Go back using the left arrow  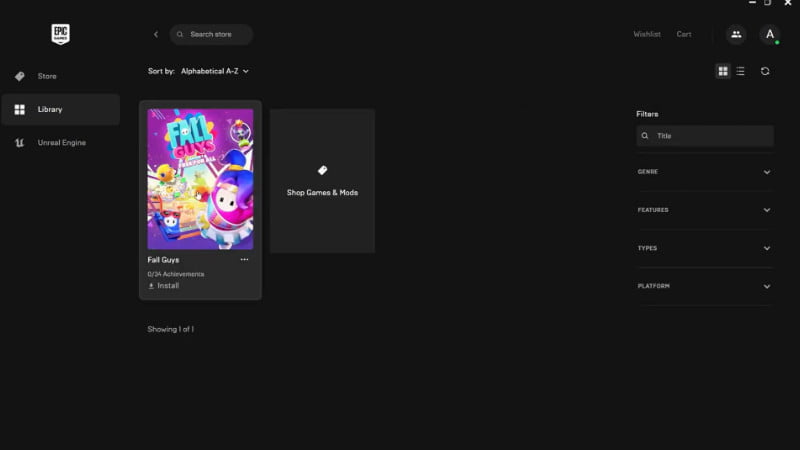point(156,34)
